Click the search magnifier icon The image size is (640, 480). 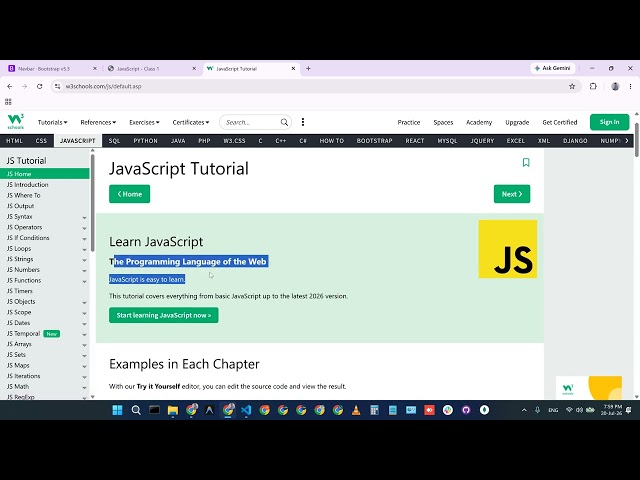pos(284,122)
